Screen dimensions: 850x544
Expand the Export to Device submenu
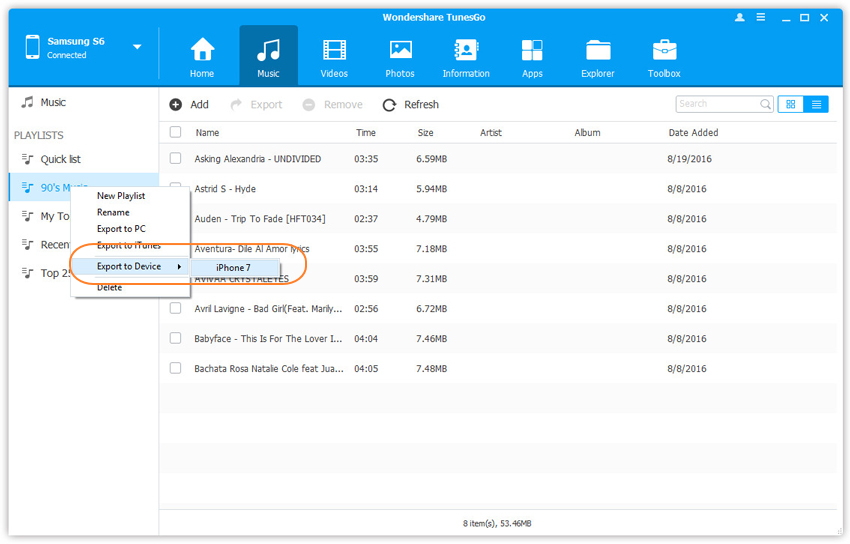130,266
